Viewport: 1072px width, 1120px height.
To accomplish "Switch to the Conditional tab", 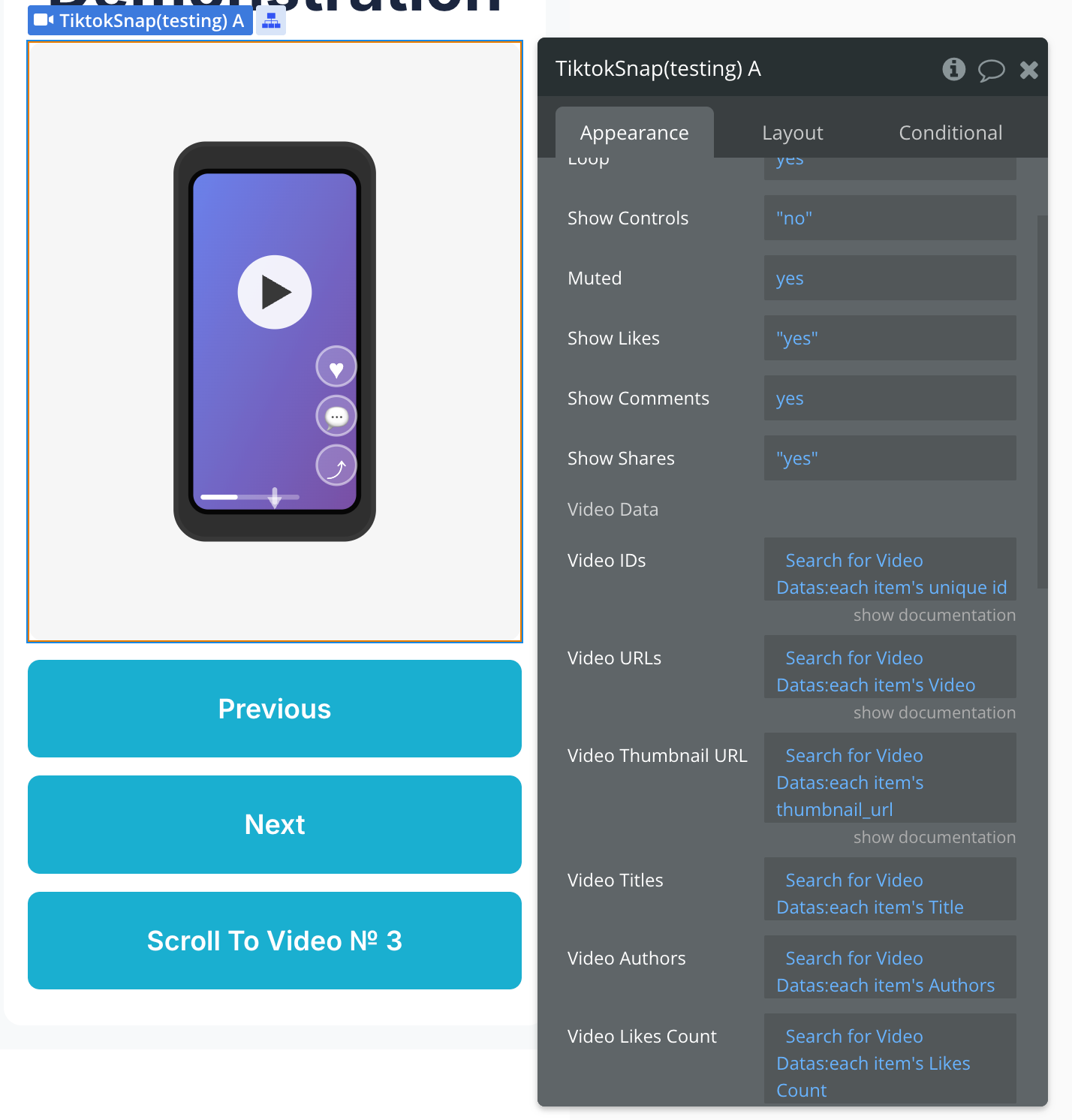I will coord(950,133).
